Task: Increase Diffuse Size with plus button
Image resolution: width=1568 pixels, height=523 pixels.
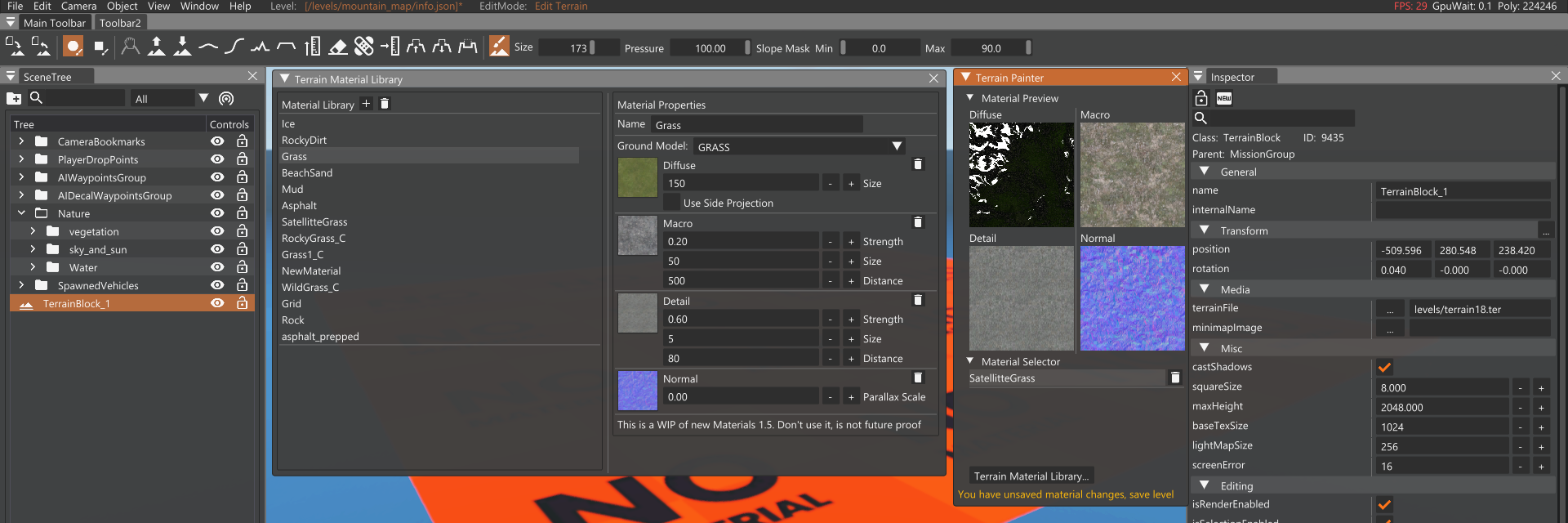Action: tap(851, 183)
